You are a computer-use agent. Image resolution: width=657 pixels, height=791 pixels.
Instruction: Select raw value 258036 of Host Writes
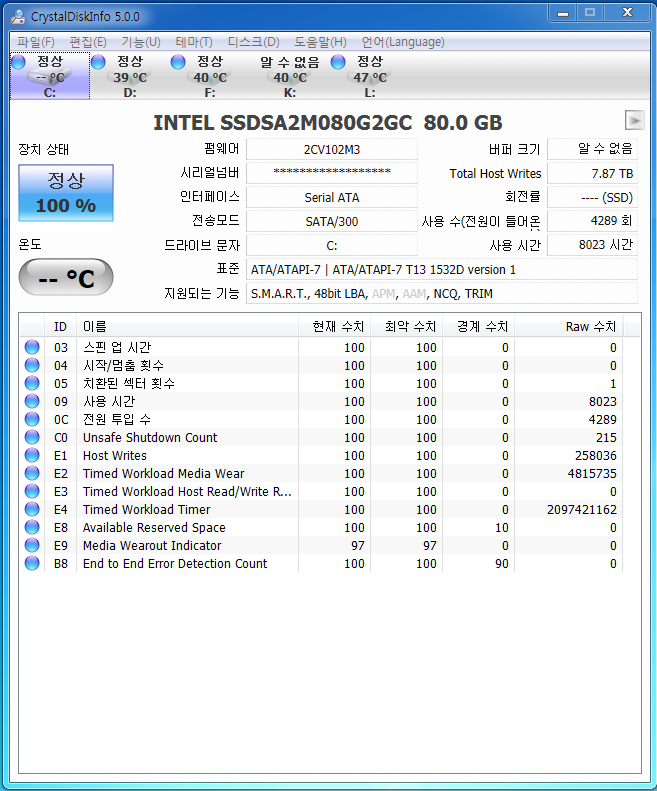(x=595, y=455)
